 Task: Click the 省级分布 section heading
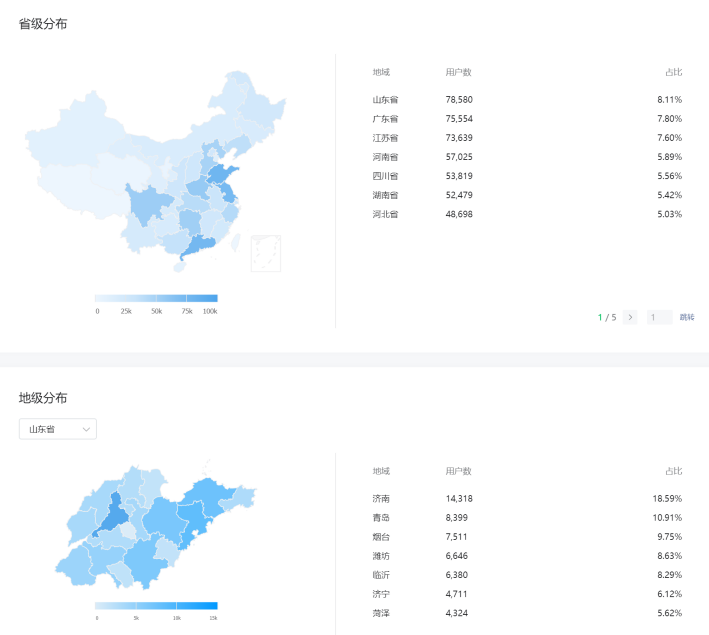click(x=43, y=24)
